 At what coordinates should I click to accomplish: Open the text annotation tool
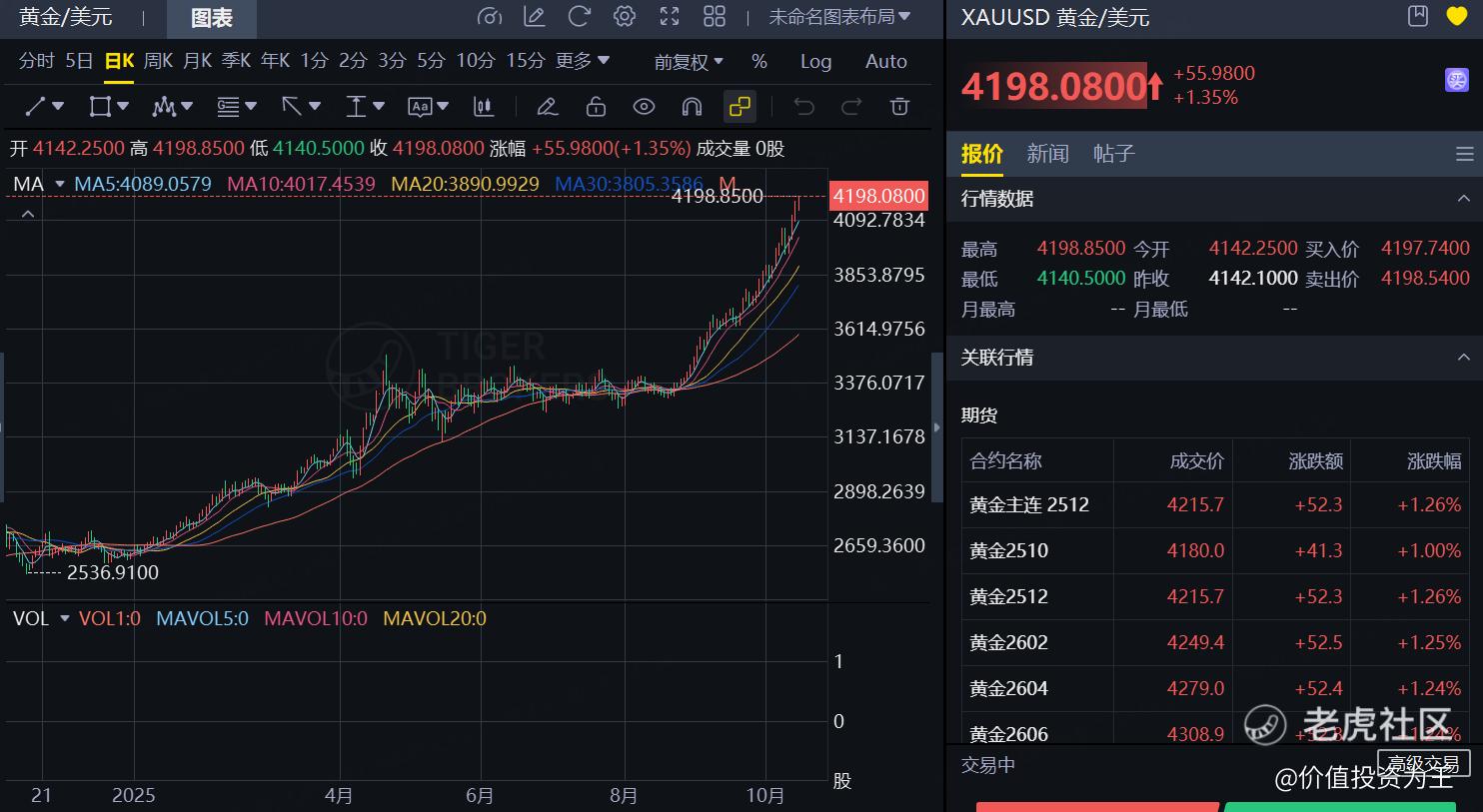[x=421, y=106]
